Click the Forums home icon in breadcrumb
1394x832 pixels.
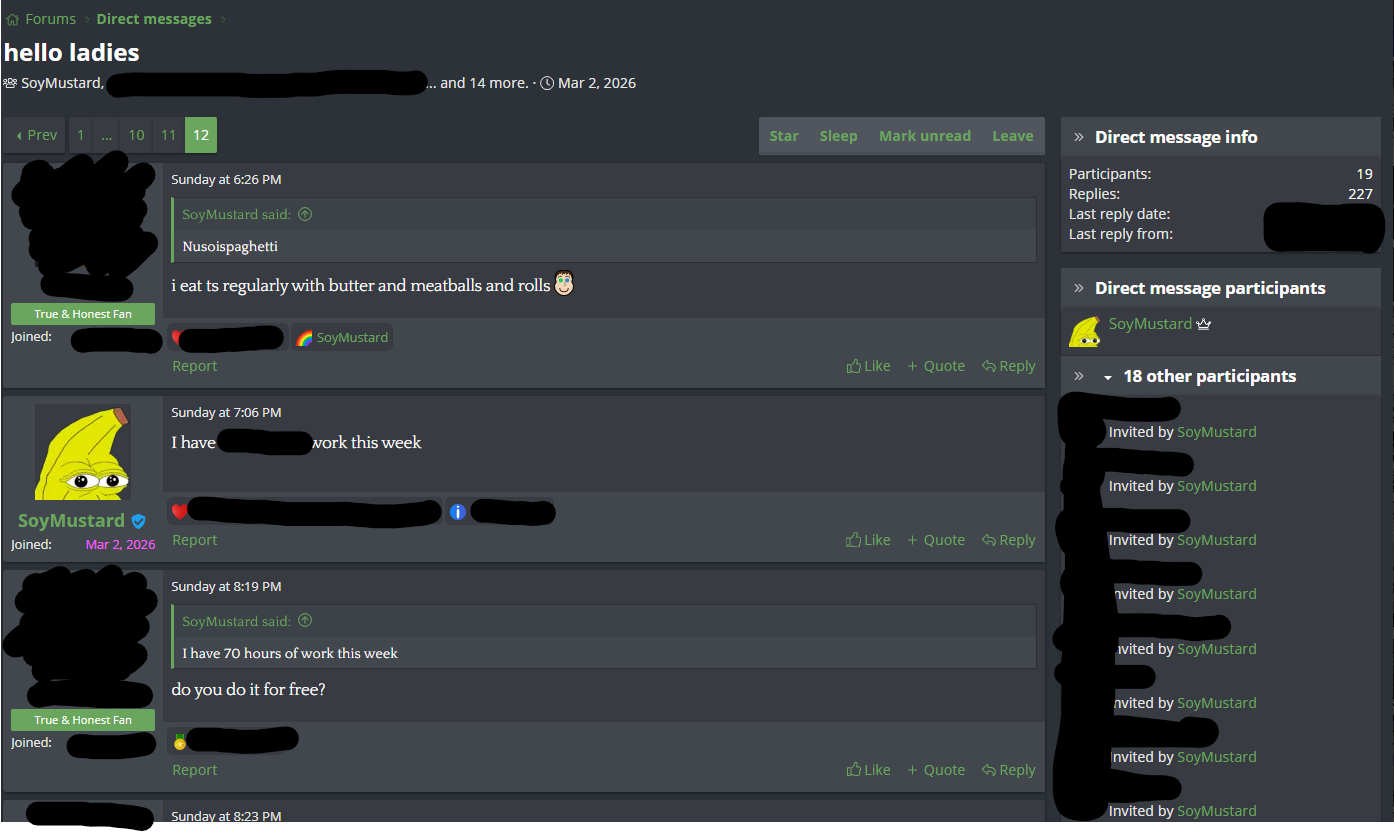point(12,19)
